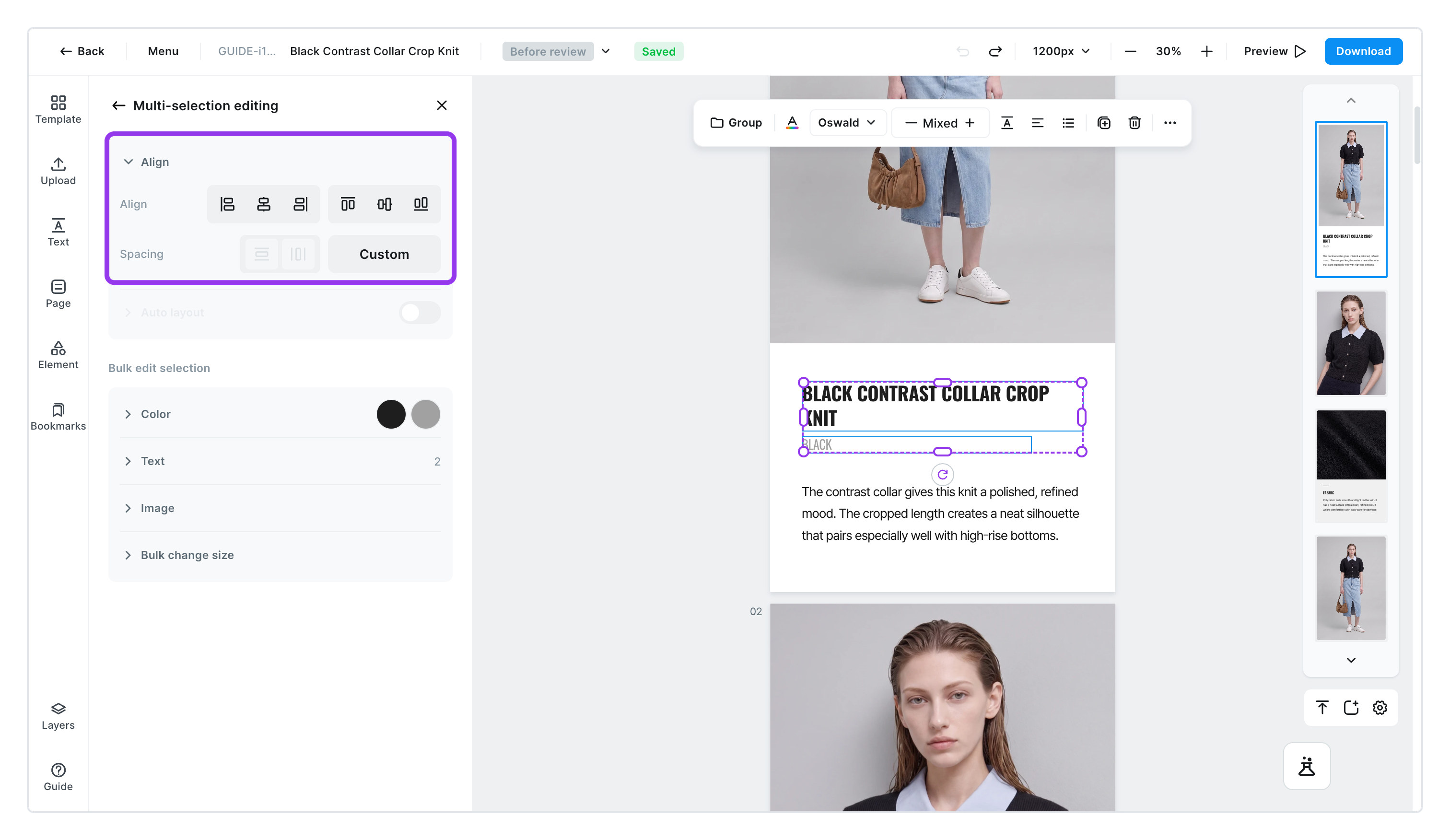Image resolution: width=1450 pixels, height=840 pixels.
Task: Open the Bookmarks sidebar tab
Action: 58,417
